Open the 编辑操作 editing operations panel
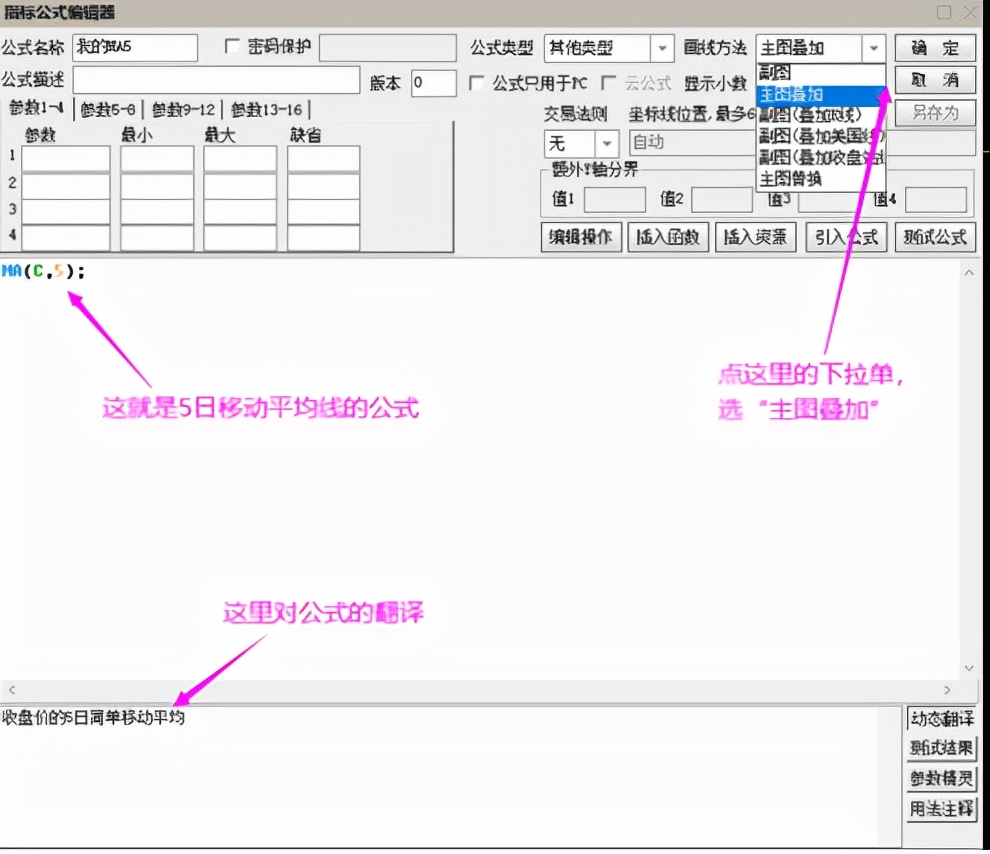Screen dimensions: 990x854 (581, 237)
